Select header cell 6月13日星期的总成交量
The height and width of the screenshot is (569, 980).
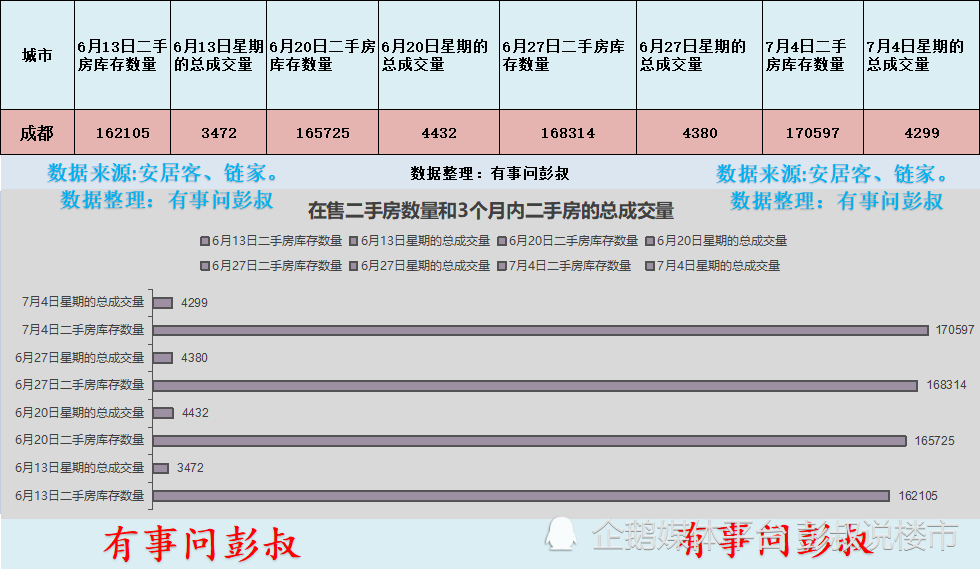pyautogui.click(x=219, y=55)
